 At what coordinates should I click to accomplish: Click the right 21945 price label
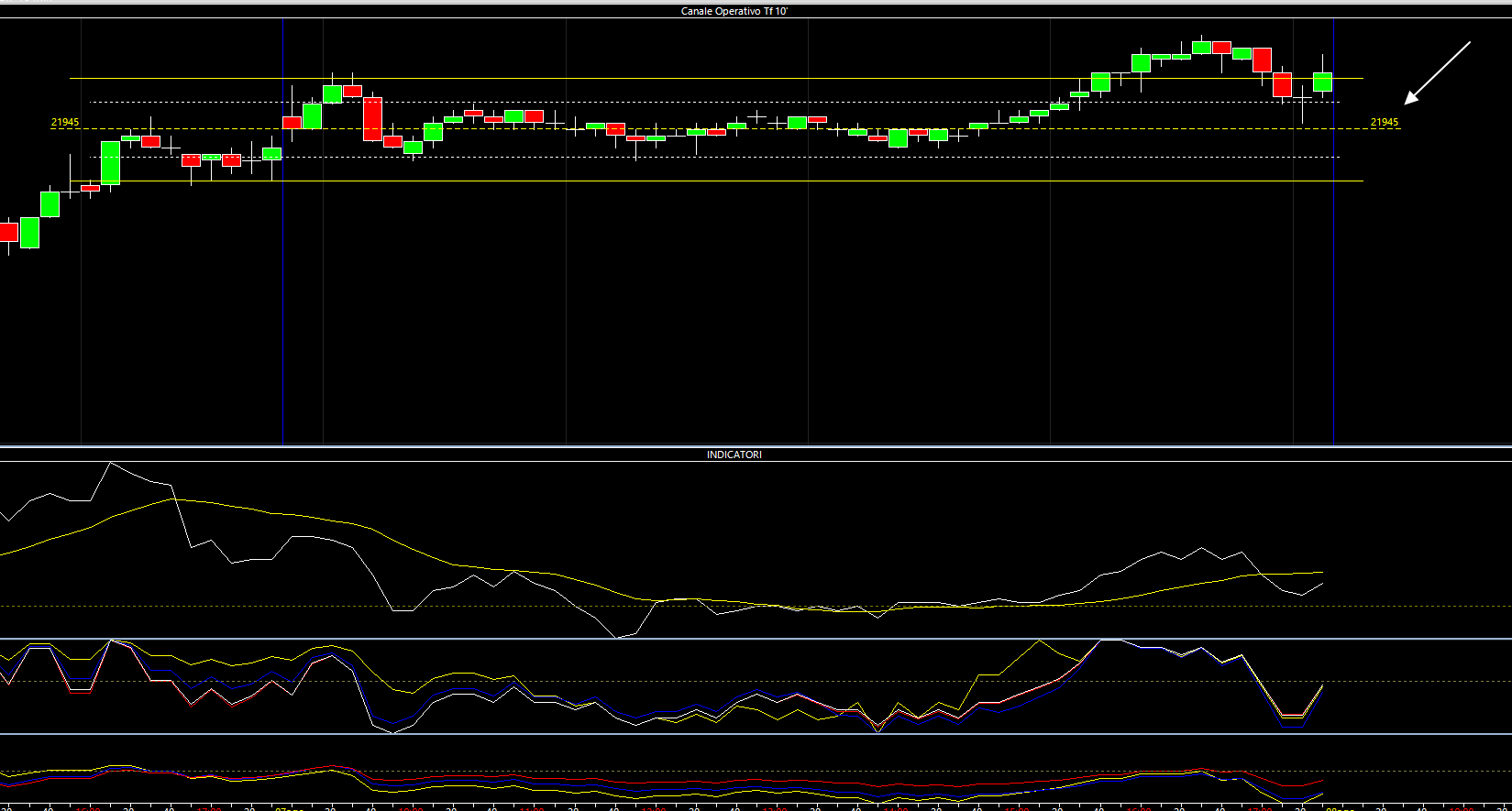coord(1385,122)
